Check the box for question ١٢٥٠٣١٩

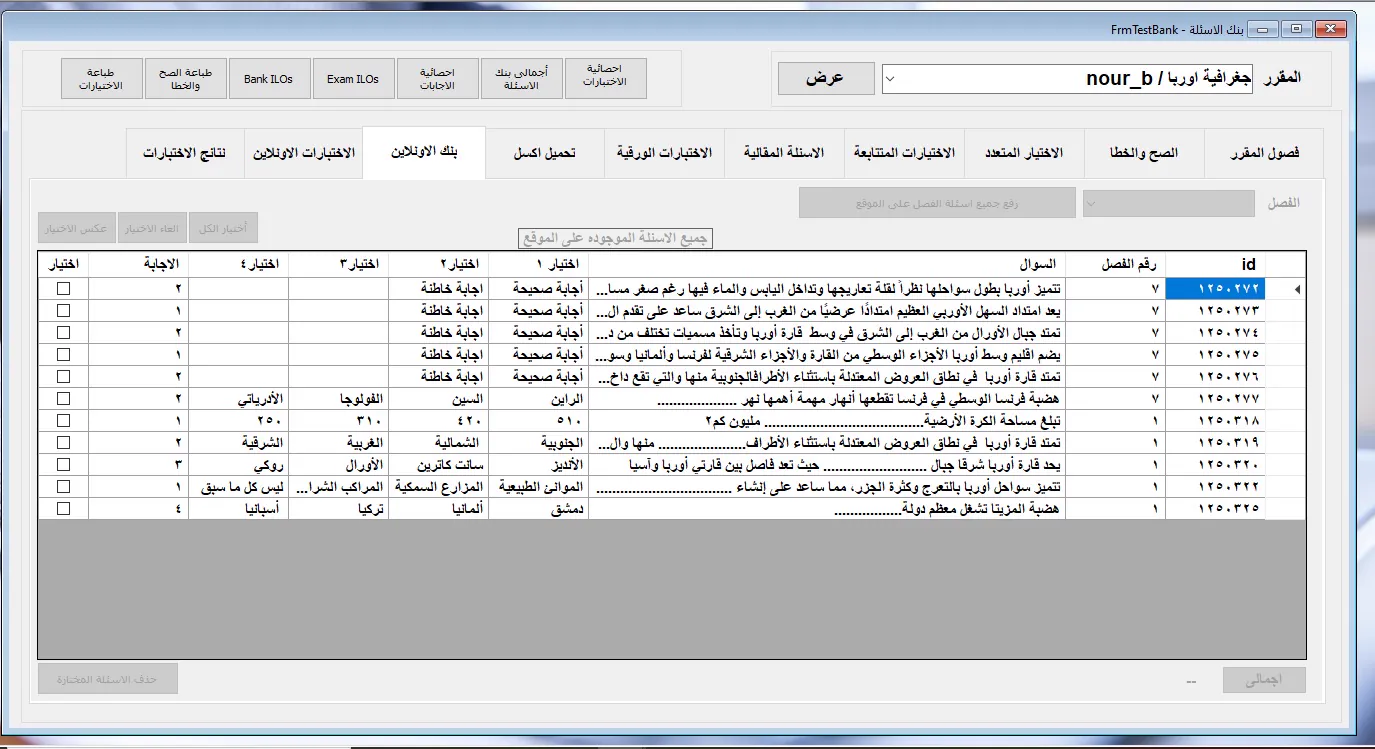pyautogui.click(x=64, y=442)
